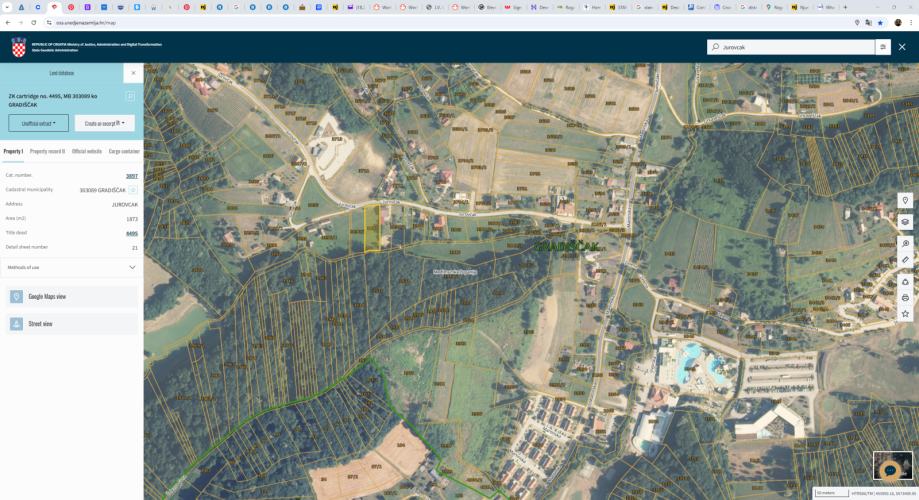Select the zoom magnifier map tool
The height and width of the screenshot is (500, 919).
(905, 243)
